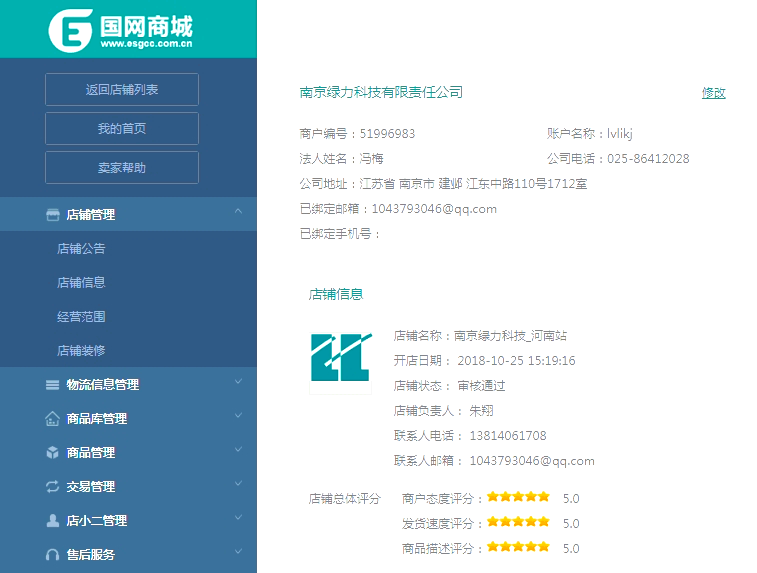The height and width of the screenshot is (573, 757).
Task: Click the 5.0 score beside 商品描述评分
Action: (x=571, y=548)
